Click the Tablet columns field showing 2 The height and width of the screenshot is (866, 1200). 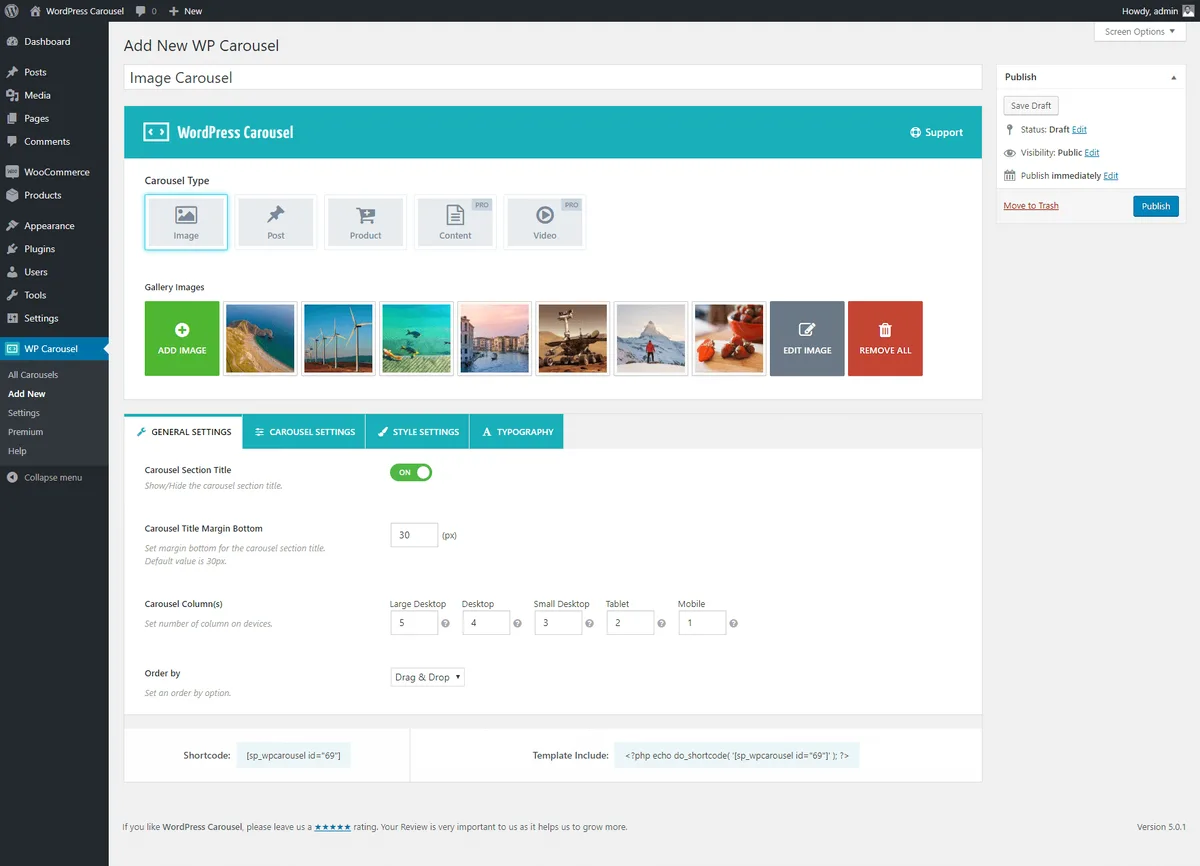pyautogui.click(x=630, y=623)
